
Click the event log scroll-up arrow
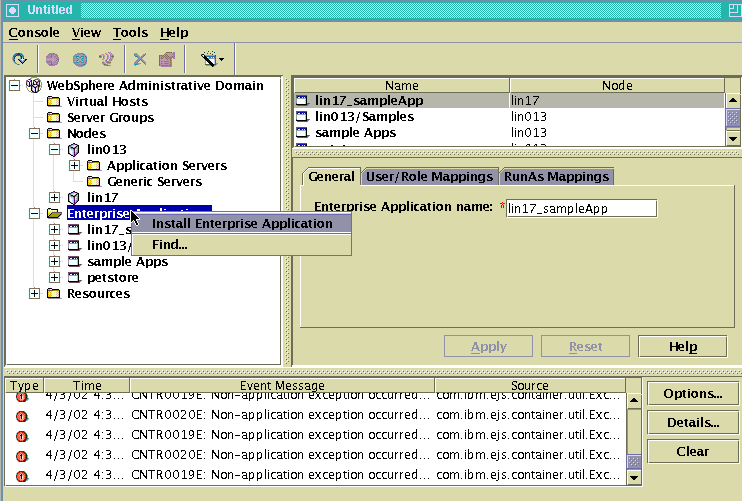[634, 401]
